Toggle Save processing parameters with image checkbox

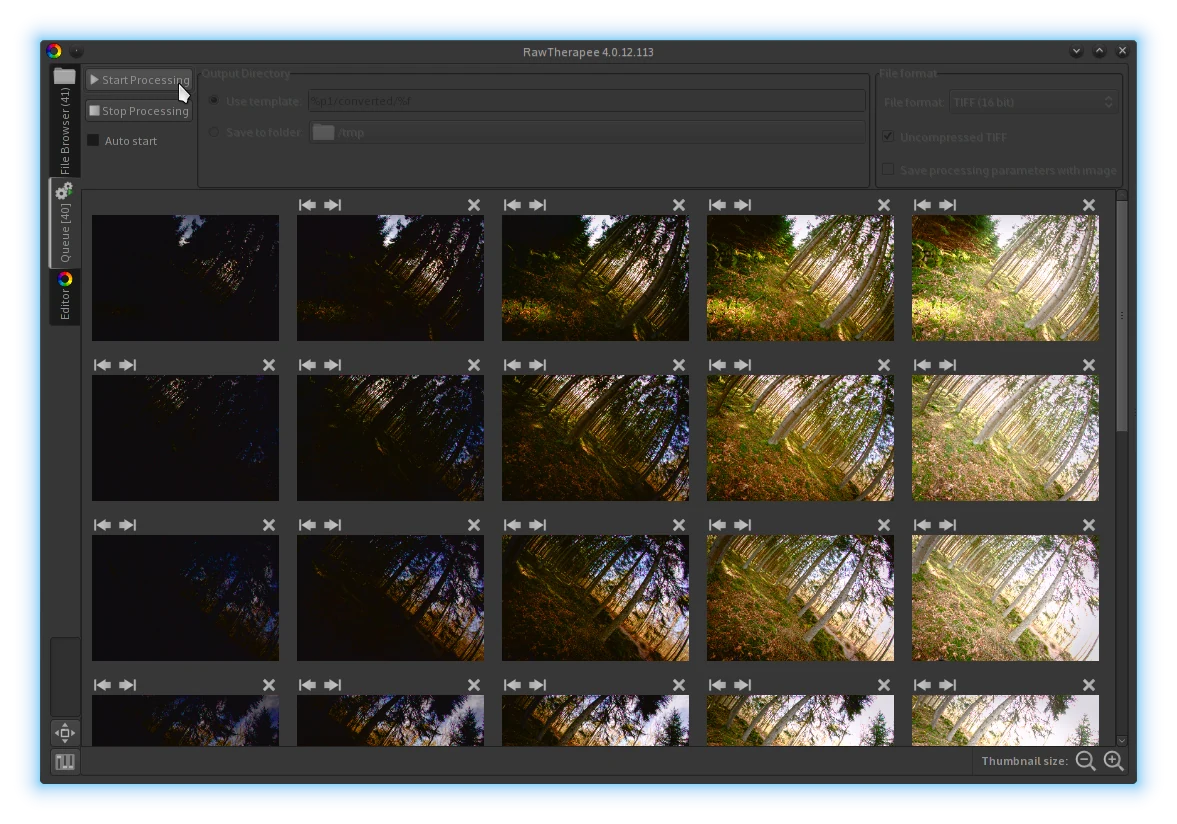888,170
